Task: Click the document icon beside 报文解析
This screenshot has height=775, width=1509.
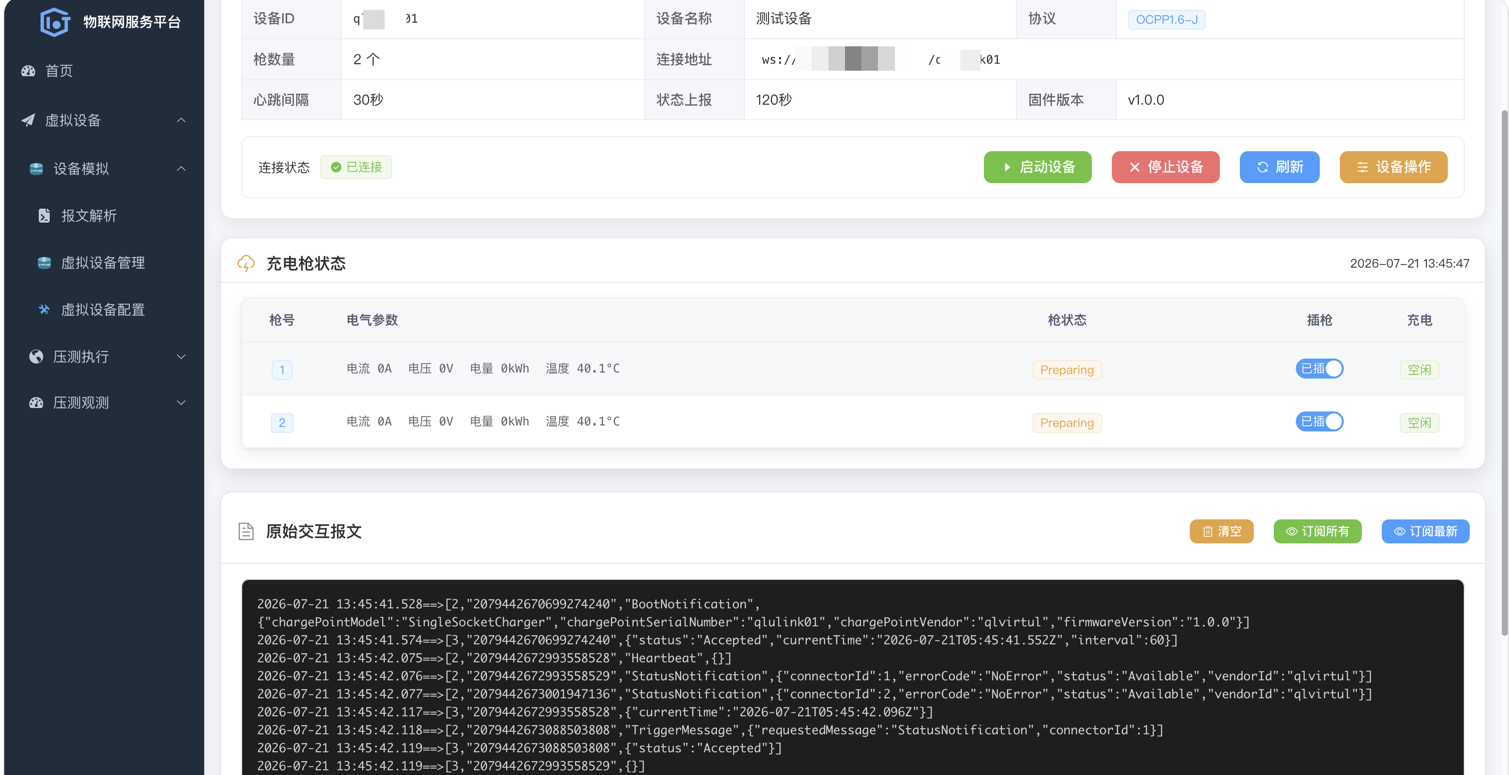Action: (x=44, y=216)
